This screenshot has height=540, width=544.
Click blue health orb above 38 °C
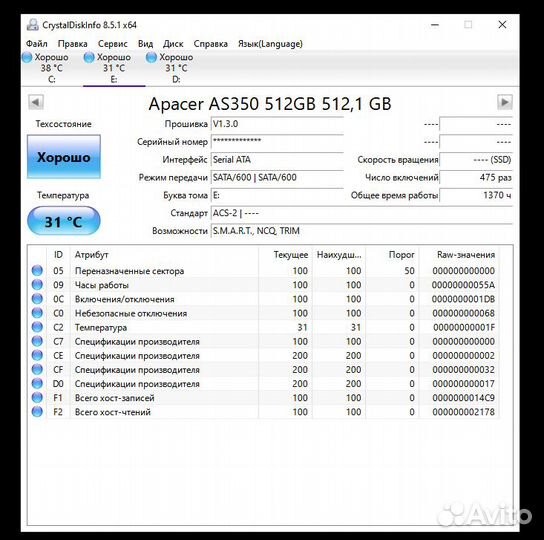click(x=27, y=57)
